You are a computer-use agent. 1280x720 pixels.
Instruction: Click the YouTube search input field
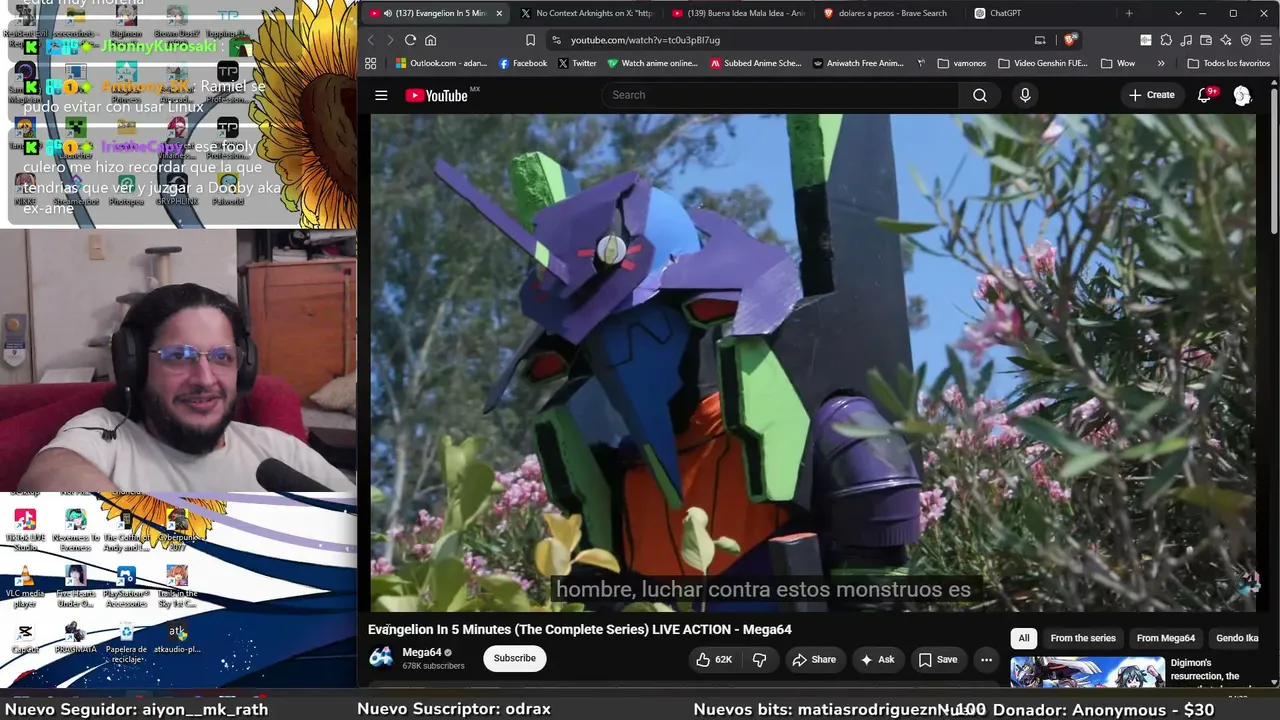(780, 95)
